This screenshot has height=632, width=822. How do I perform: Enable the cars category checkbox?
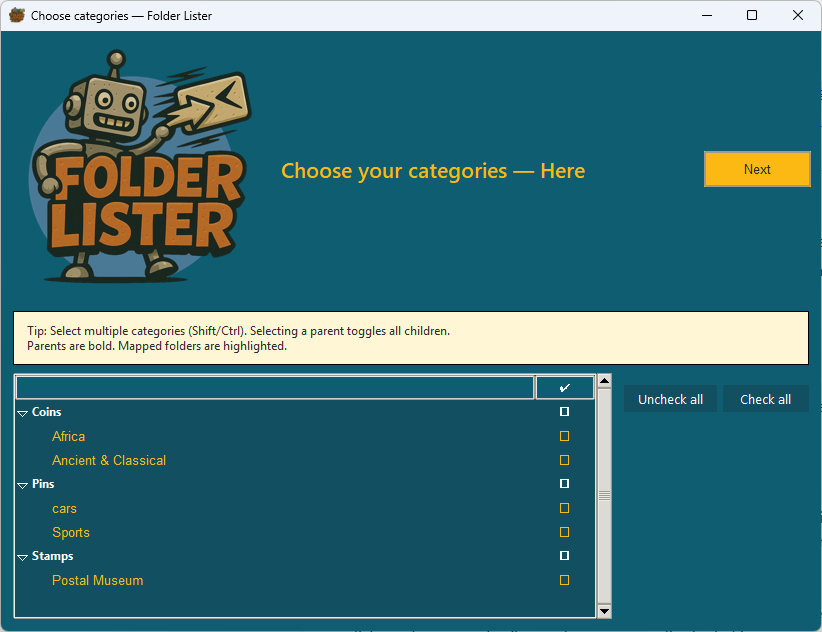click(x=564, y=508)
